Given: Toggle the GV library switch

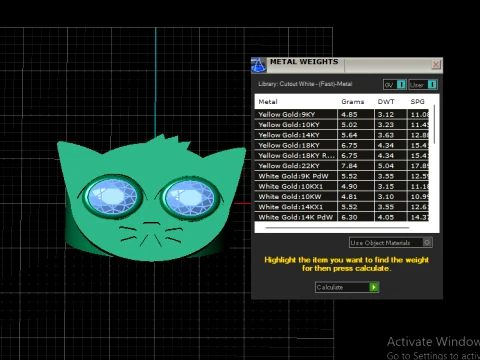Looking at the screenshot, I should [395, 85].
